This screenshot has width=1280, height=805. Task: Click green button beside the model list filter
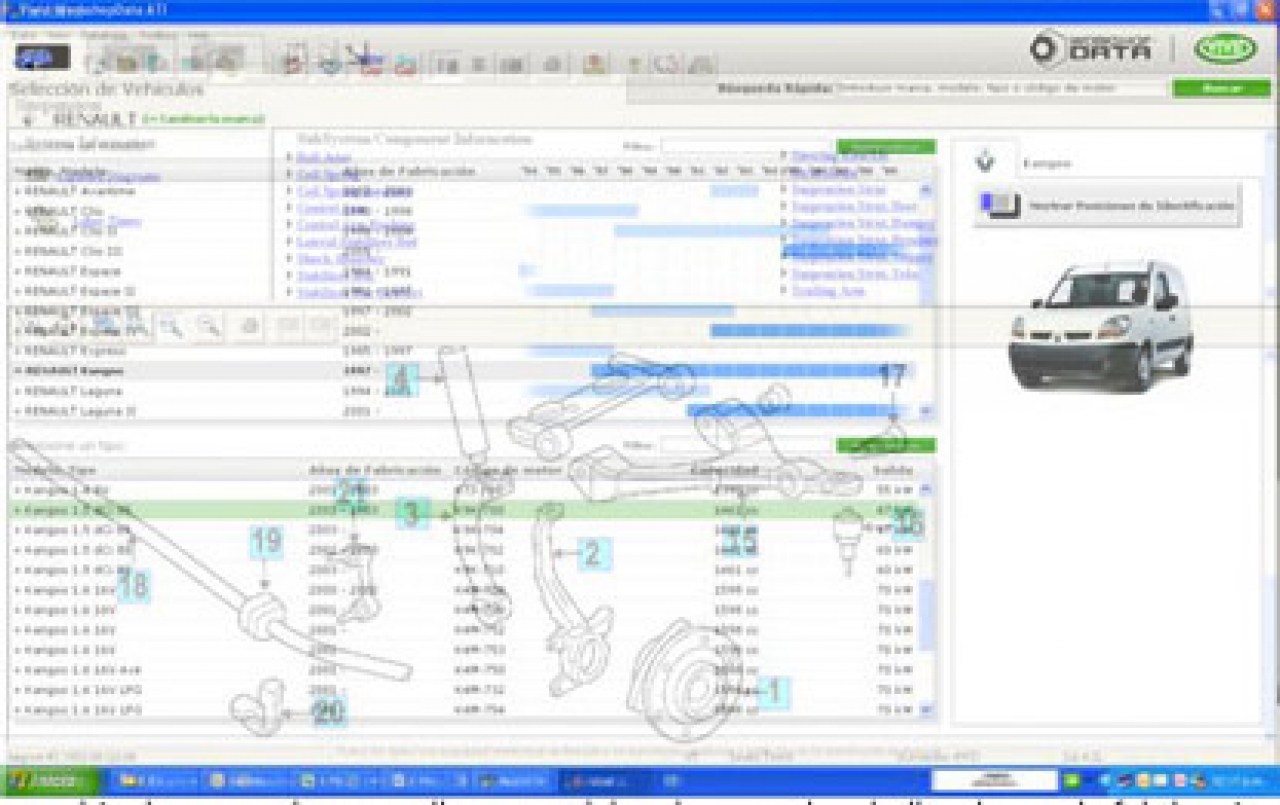[886, 146]
